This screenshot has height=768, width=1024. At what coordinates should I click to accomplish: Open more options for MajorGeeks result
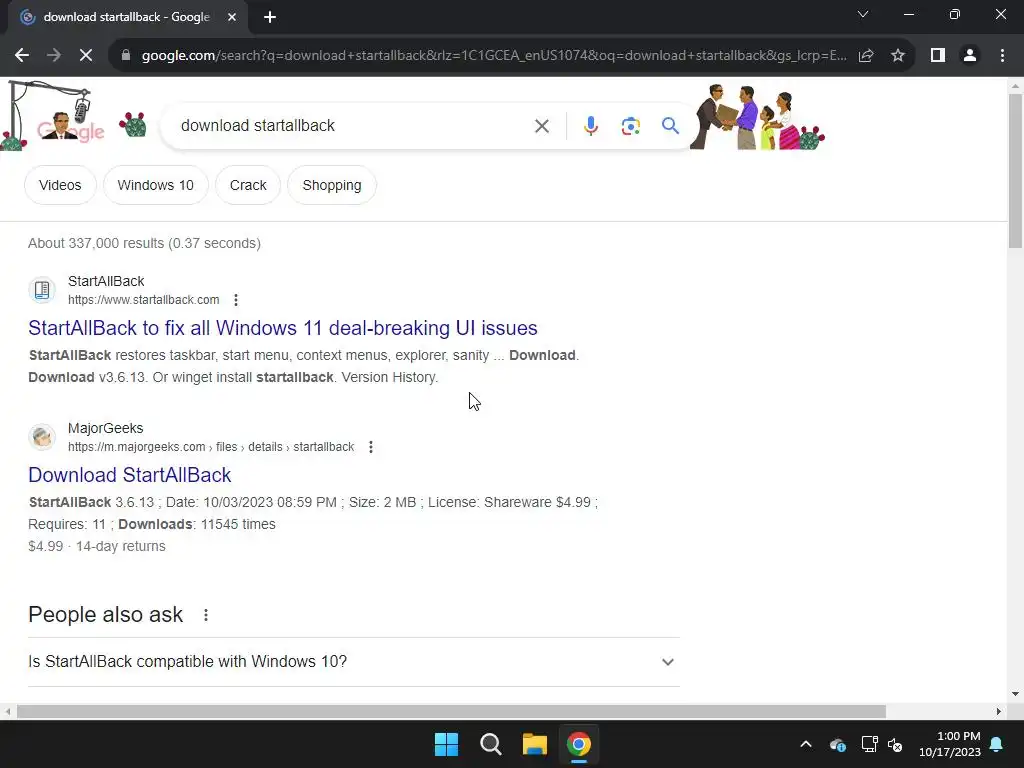tap(371, 447)
